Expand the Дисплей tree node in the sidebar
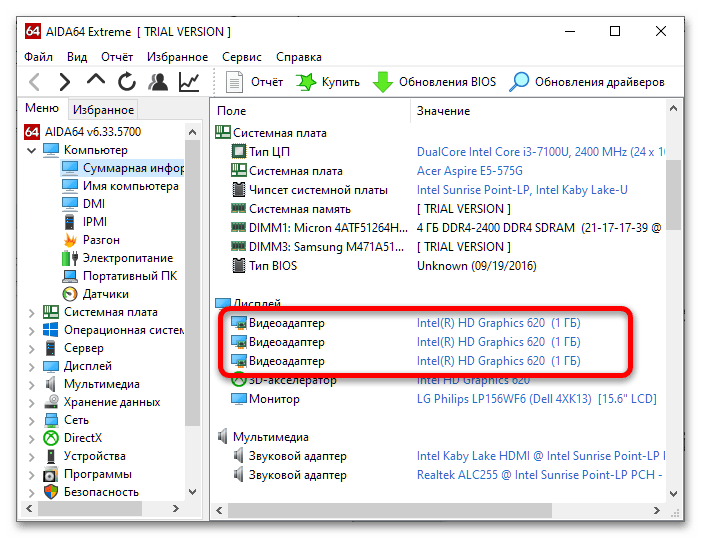The image size is (701, 538). [x=31, y=367]
